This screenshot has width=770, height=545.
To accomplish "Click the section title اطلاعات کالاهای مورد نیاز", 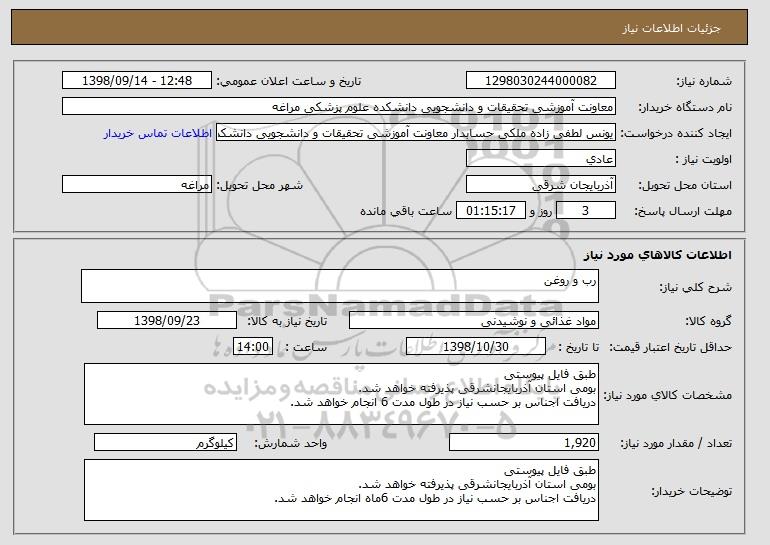I will [658, 254].
